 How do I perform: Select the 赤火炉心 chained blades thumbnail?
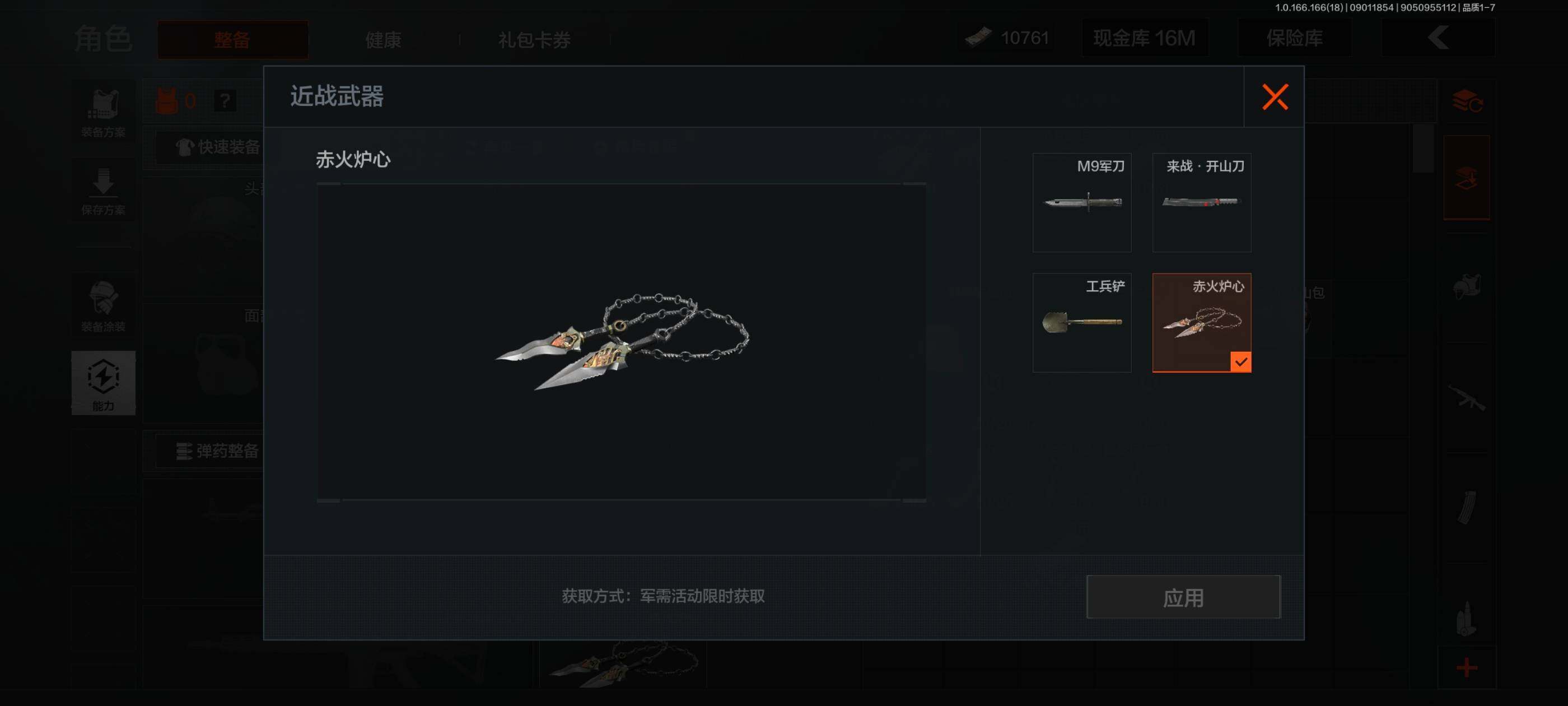coord(1202,322)
